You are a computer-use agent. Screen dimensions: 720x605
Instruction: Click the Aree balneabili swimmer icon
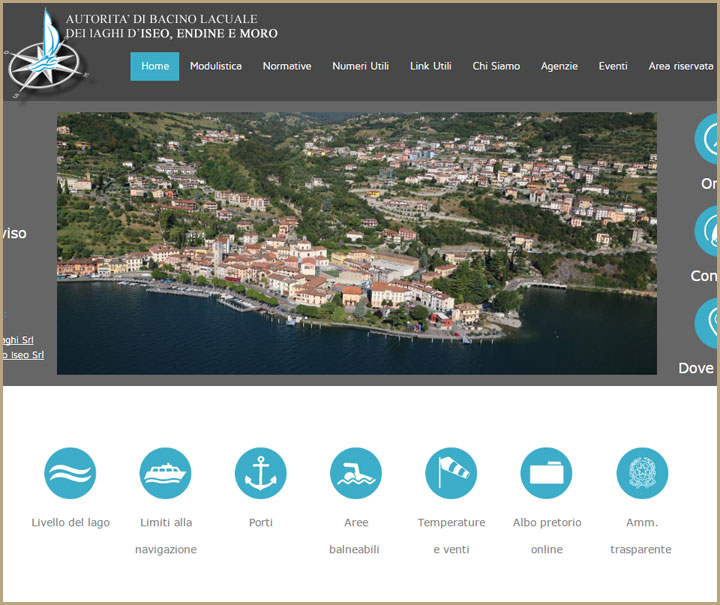[x=356, y=473]
